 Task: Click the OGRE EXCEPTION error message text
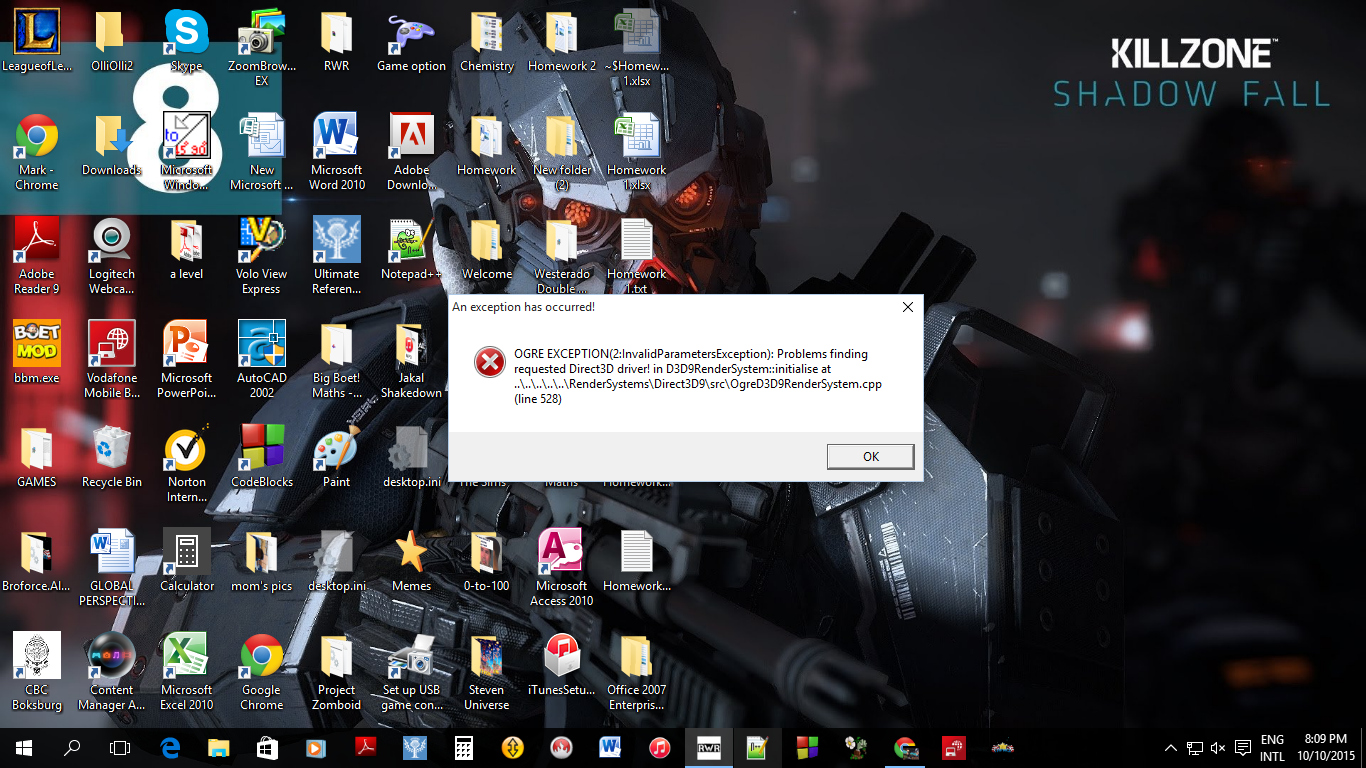click(698, 376)
